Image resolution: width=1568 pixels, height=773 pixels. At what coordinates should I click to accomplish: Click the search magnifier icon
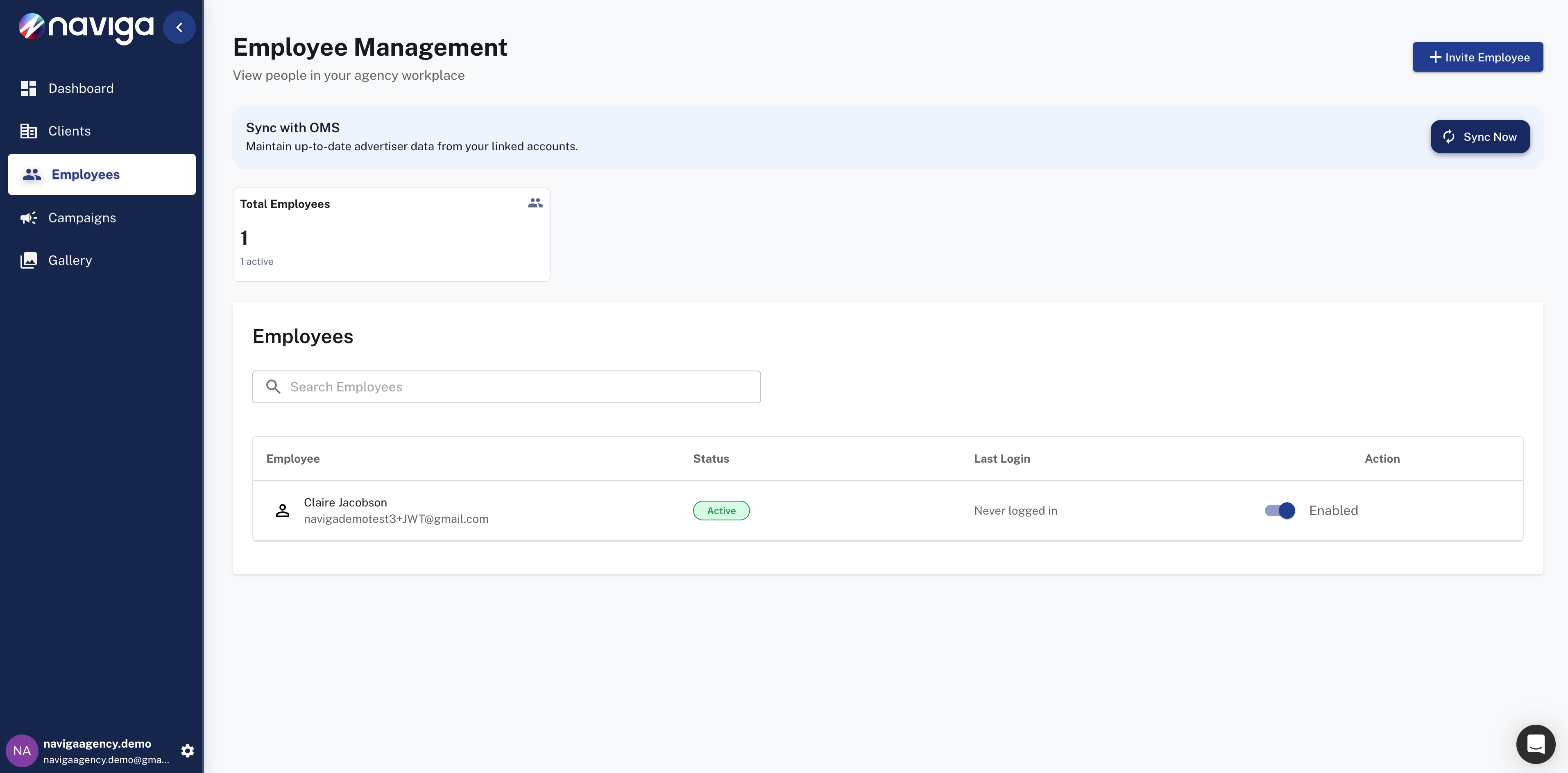pyautogui.click(x=273, y=387)
